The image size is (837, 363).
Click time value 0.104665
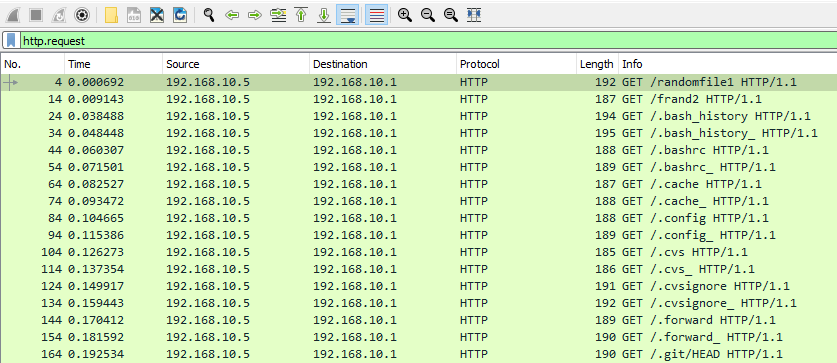96,218
